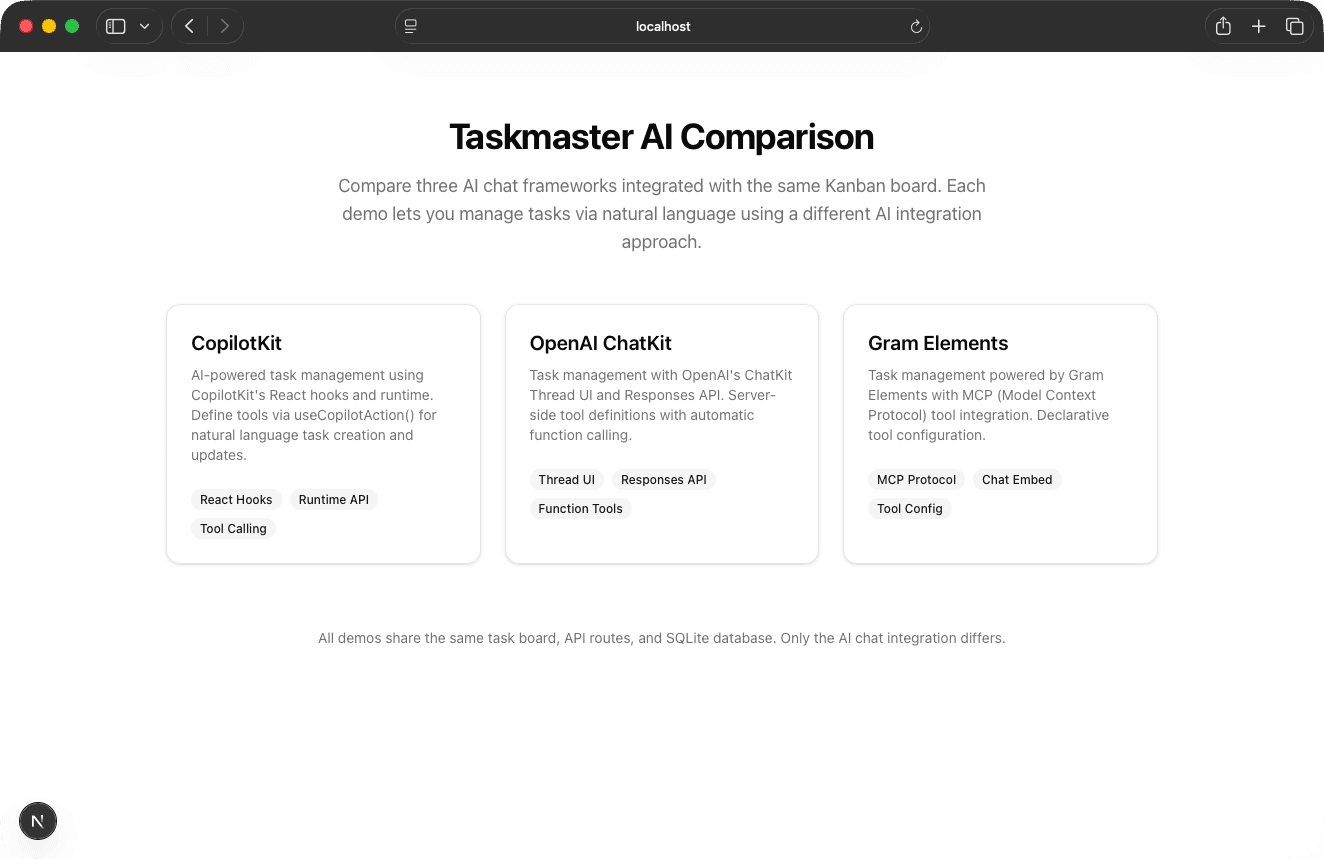Click the localhost address bar
The height and width of the screenshot is (859, 1324).
coord(662,26)
